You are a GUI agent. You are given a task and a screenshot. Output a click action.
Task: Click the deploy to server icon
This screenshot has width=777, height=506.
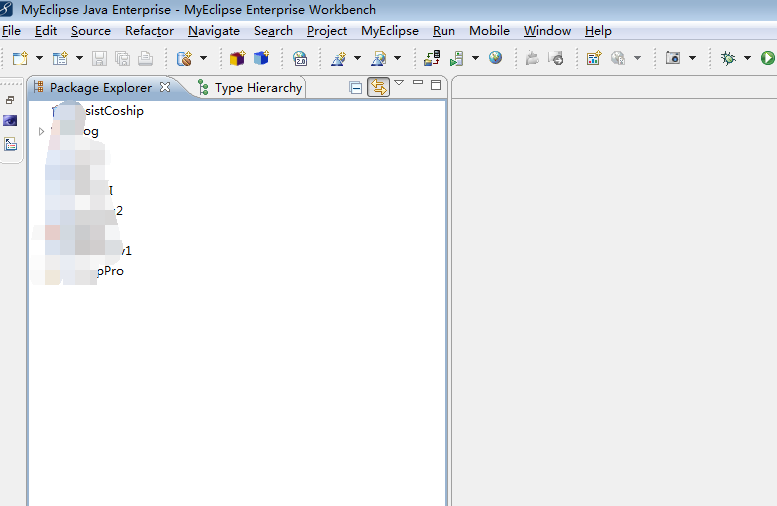(x=432, y=58)
